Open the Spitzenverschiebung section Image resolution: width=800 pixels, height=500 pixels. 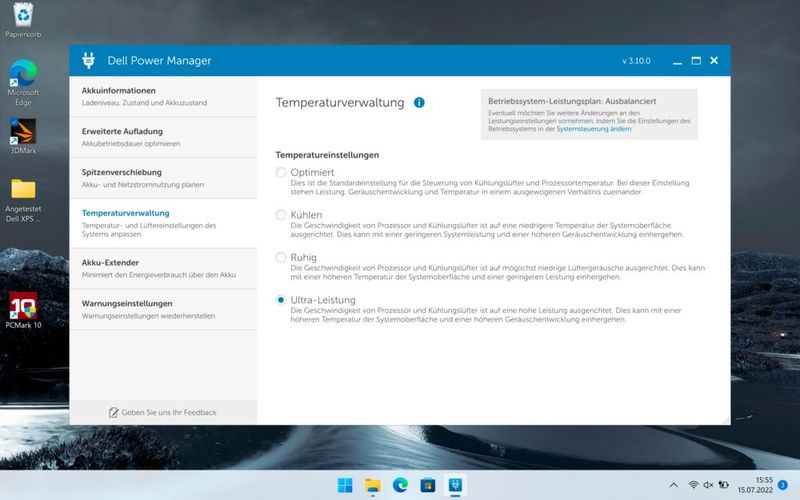[163, 178]
